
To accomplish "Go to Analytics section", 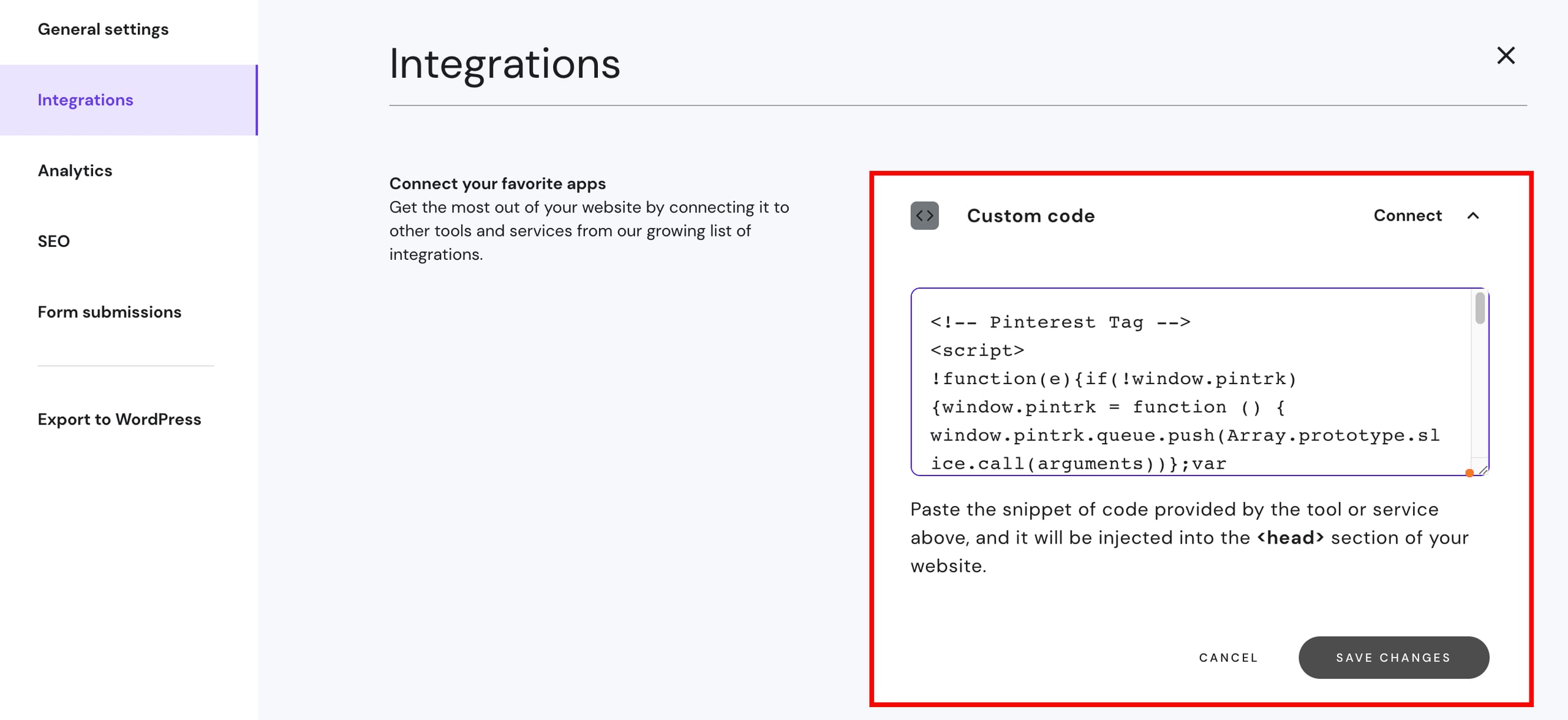I will pyautogui.click(x=75, y=170).
